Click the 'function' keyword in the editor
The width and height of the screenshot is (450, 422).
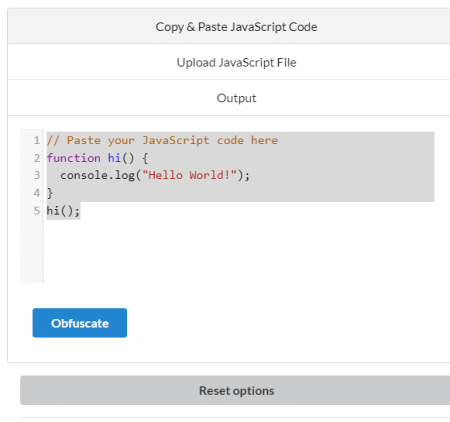74,158
